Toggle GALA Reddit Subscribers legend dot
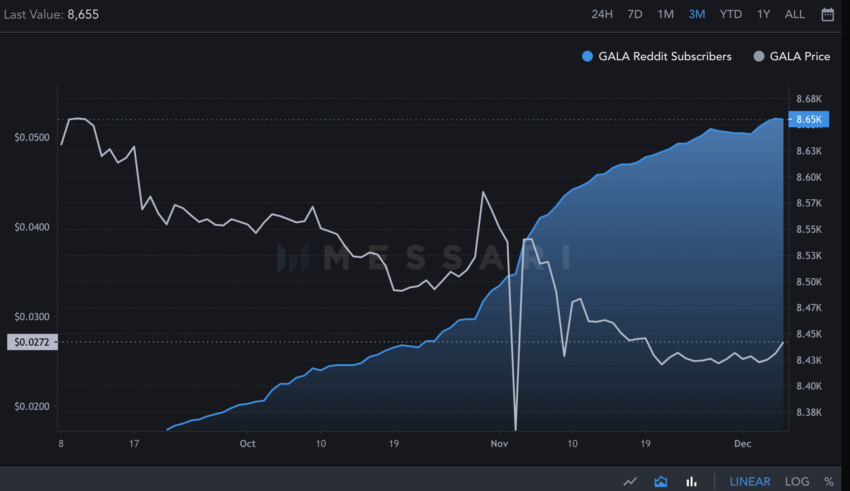 [x=587, y=56]
